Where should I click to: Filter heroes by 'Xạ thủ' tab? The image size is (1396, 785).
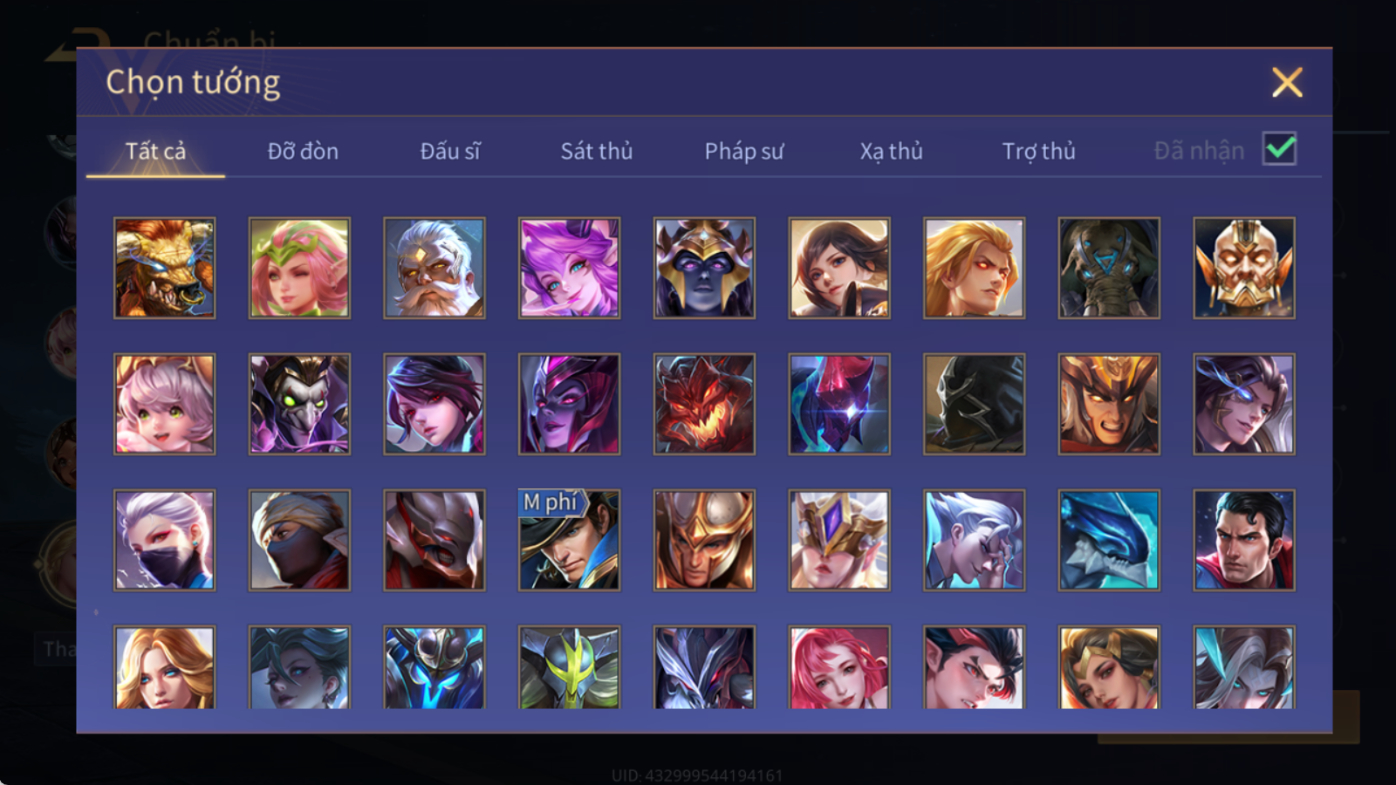coord(891,151)
